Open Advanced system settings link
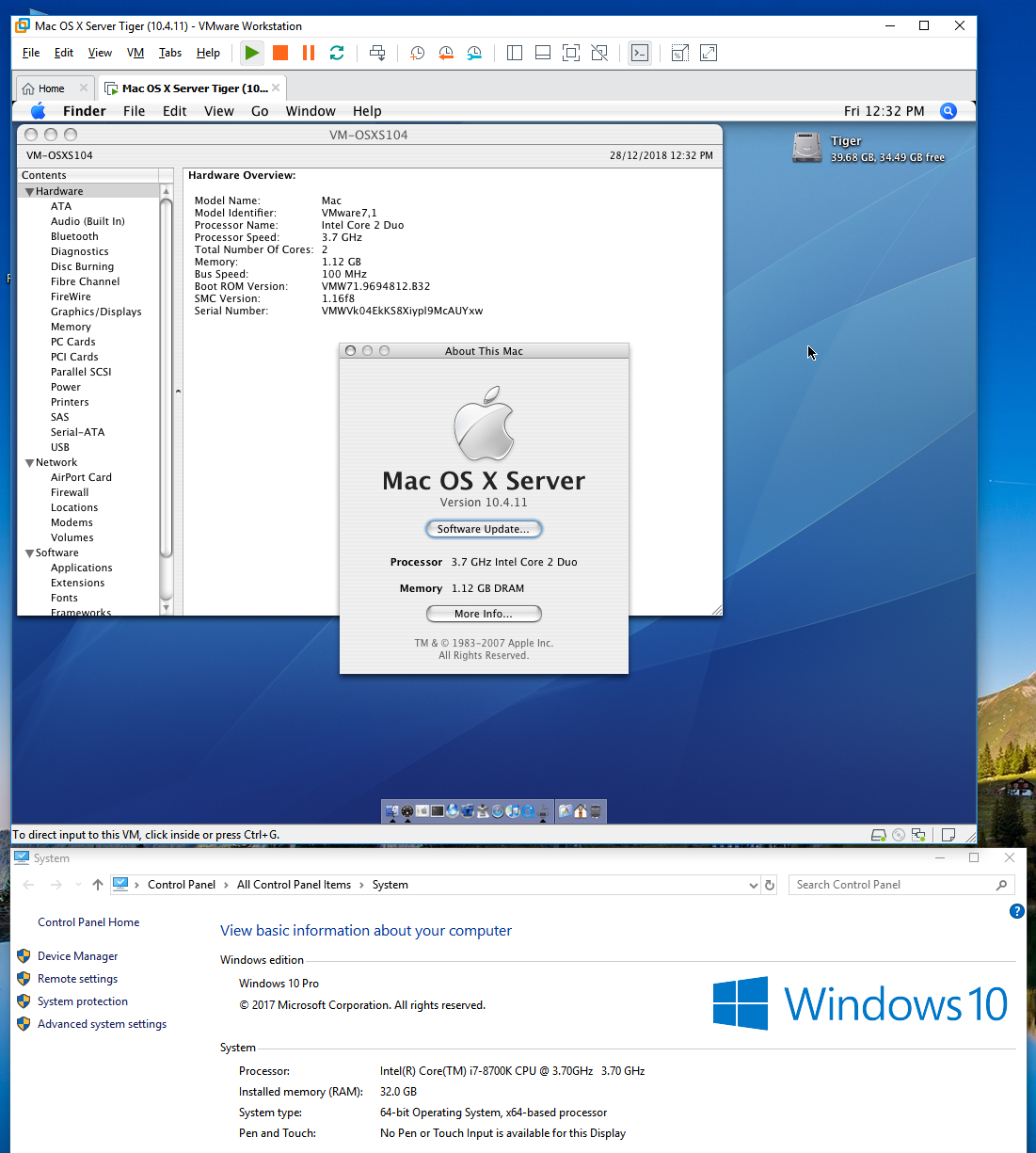Viewport: 1036px width, 1153px height. click(102, 1024)
